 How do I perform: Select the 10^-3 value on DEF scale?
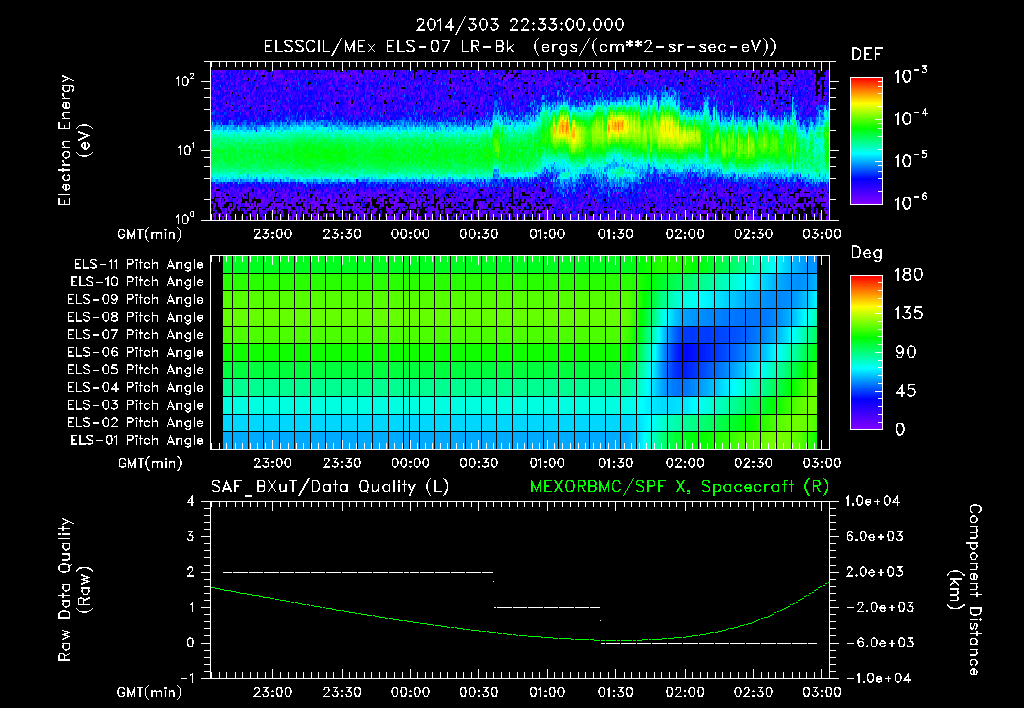910,76
